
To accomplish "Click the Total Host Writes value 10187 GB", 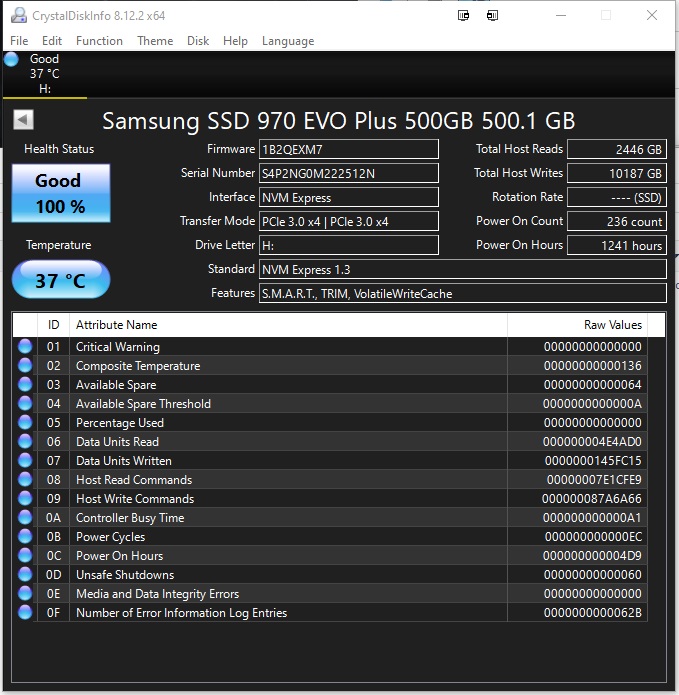I will point(617,173).
